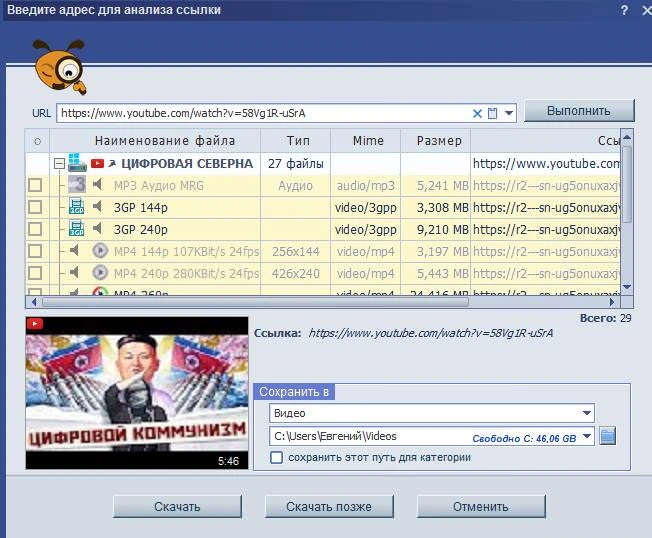
Task: Check the MP3 Аудио MRG checkbox
Action: coord(35,185)
